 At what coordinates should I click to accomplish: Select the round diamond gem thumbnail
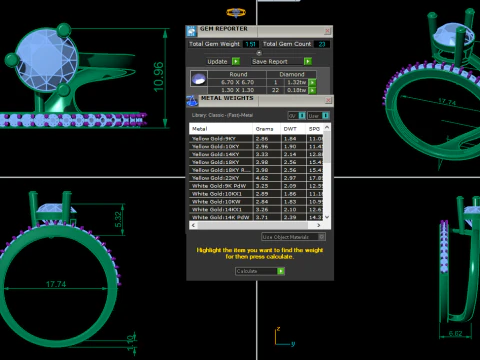199,79
